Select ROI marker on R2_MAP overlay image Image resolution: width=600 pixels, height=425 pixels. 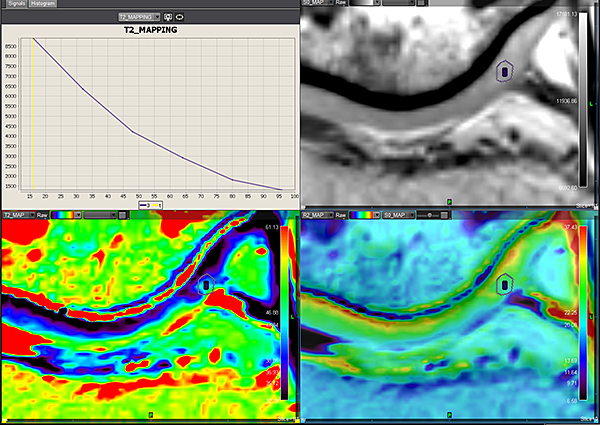pos(506,284)
